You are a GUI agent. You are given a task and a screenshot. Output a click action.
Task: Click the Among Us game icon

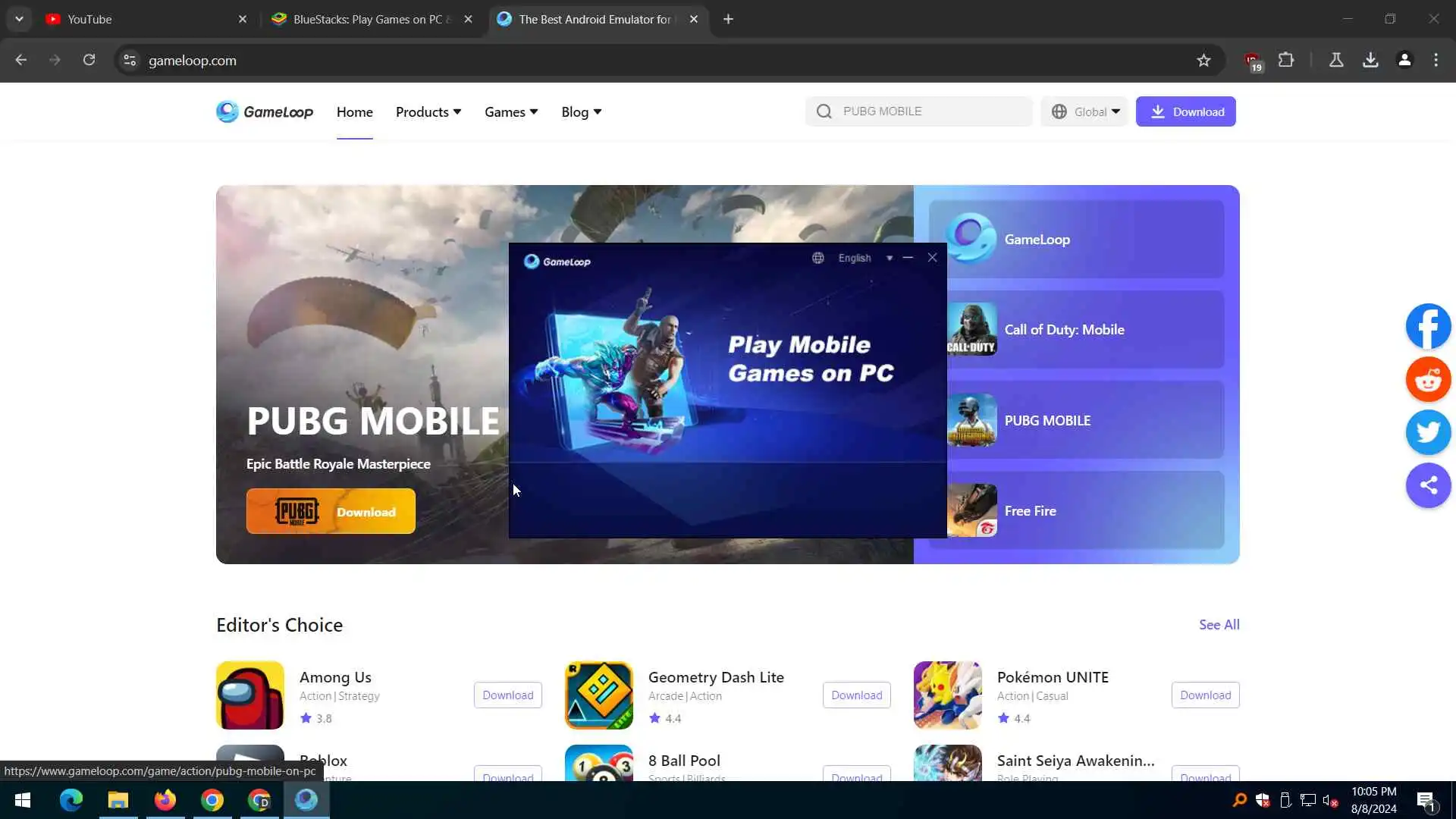[x=249, y=695]
